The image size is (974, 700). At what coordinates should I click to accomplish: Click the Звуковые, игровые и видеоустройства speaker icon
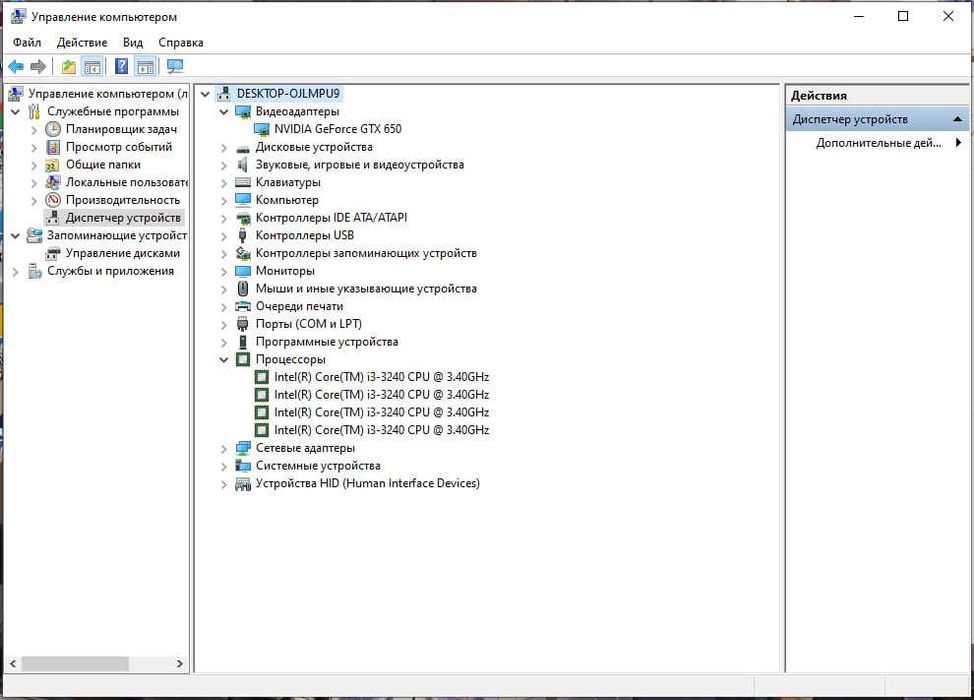243,165
